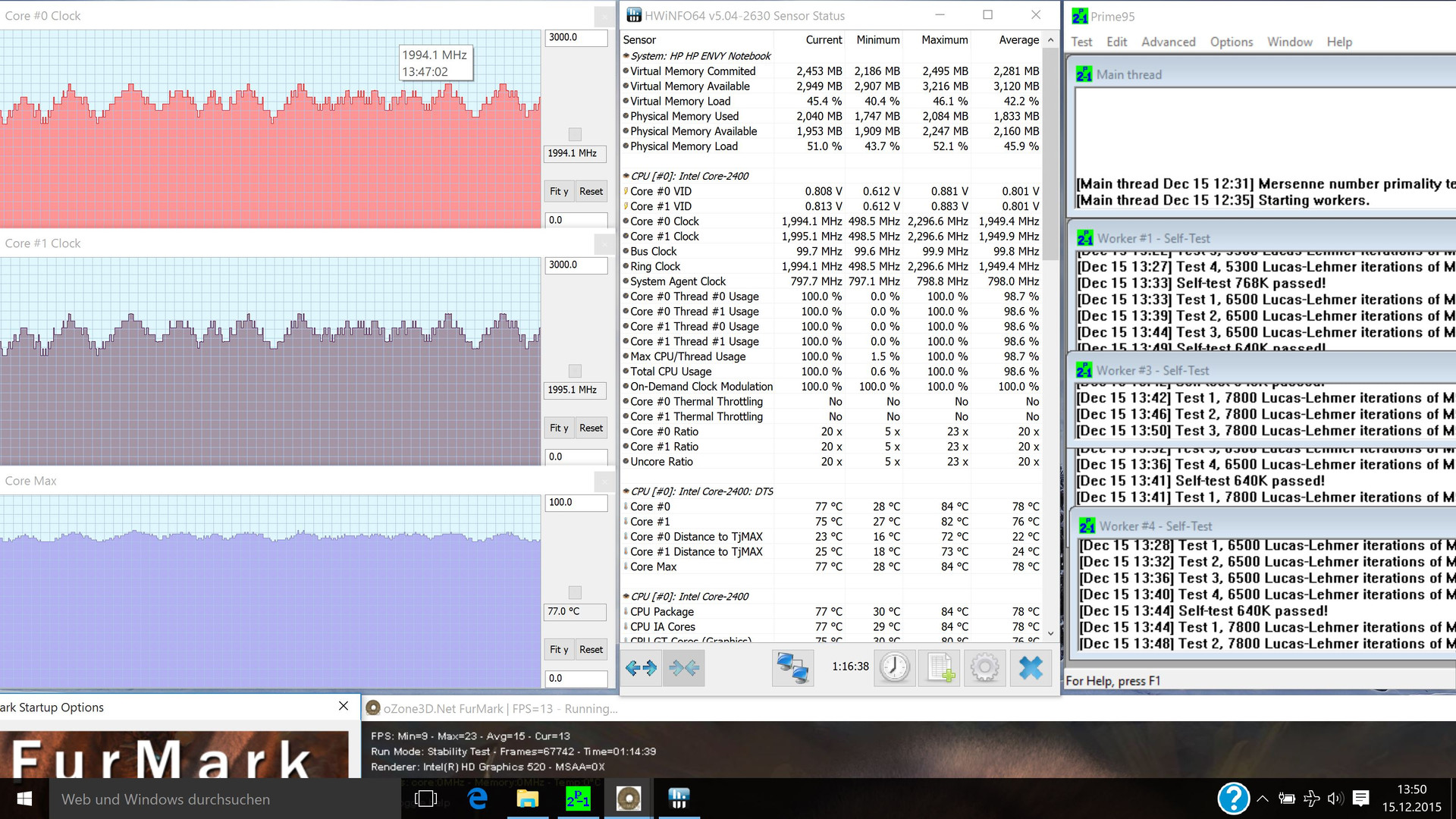Switch to HWiNFO via its taskbar icon

point(679,799)
